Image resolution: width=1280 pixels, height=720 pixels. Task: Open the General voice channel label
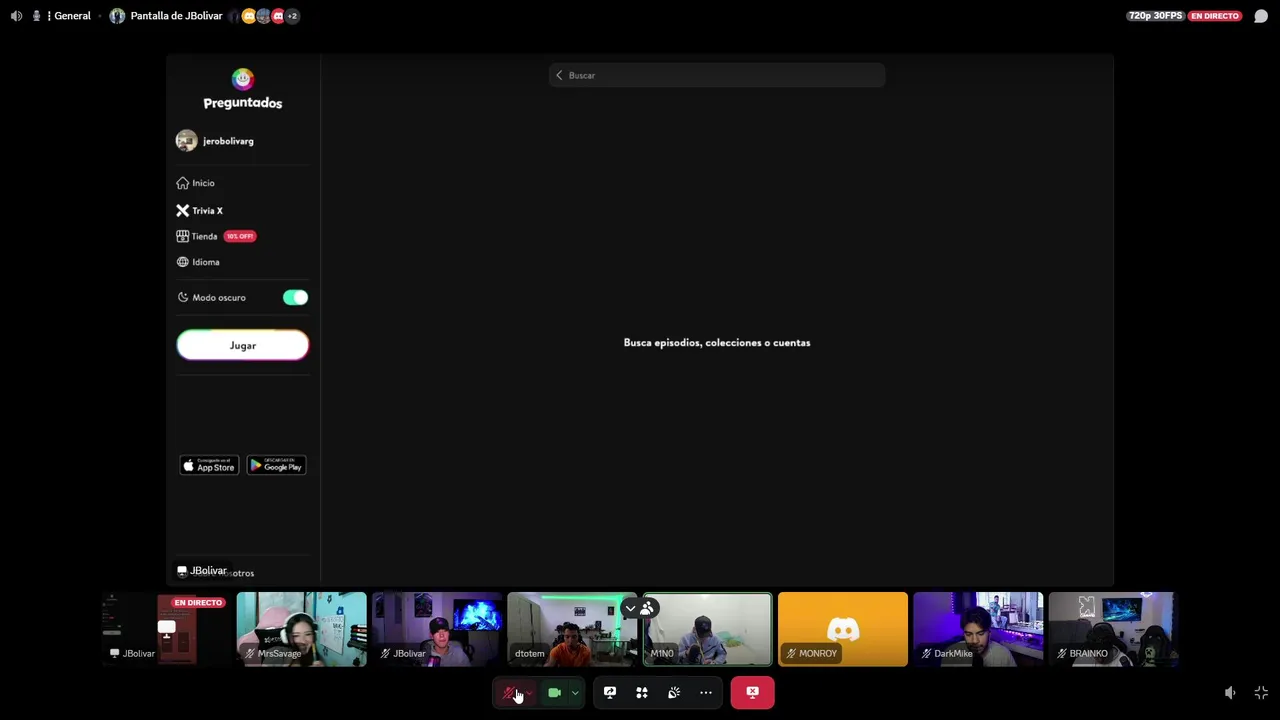(x=73, y=16)
